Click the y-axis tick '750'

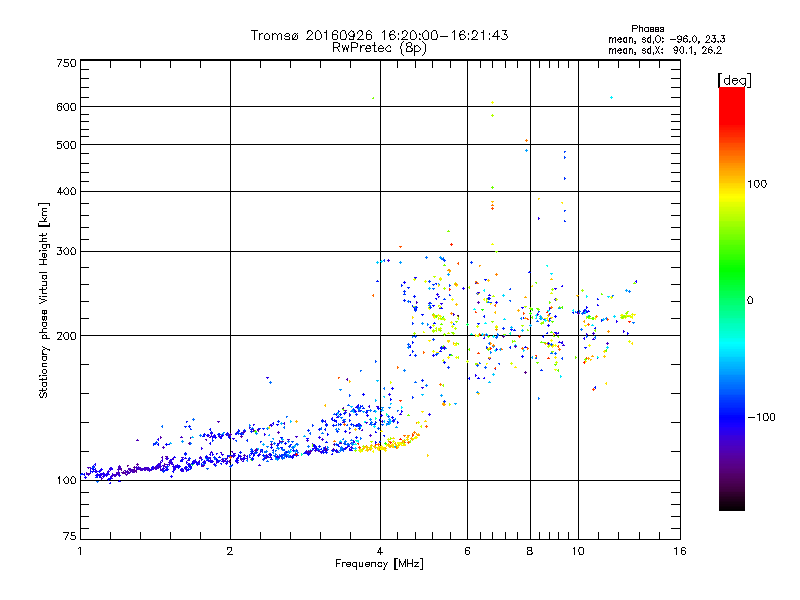(x=66, y=63)
